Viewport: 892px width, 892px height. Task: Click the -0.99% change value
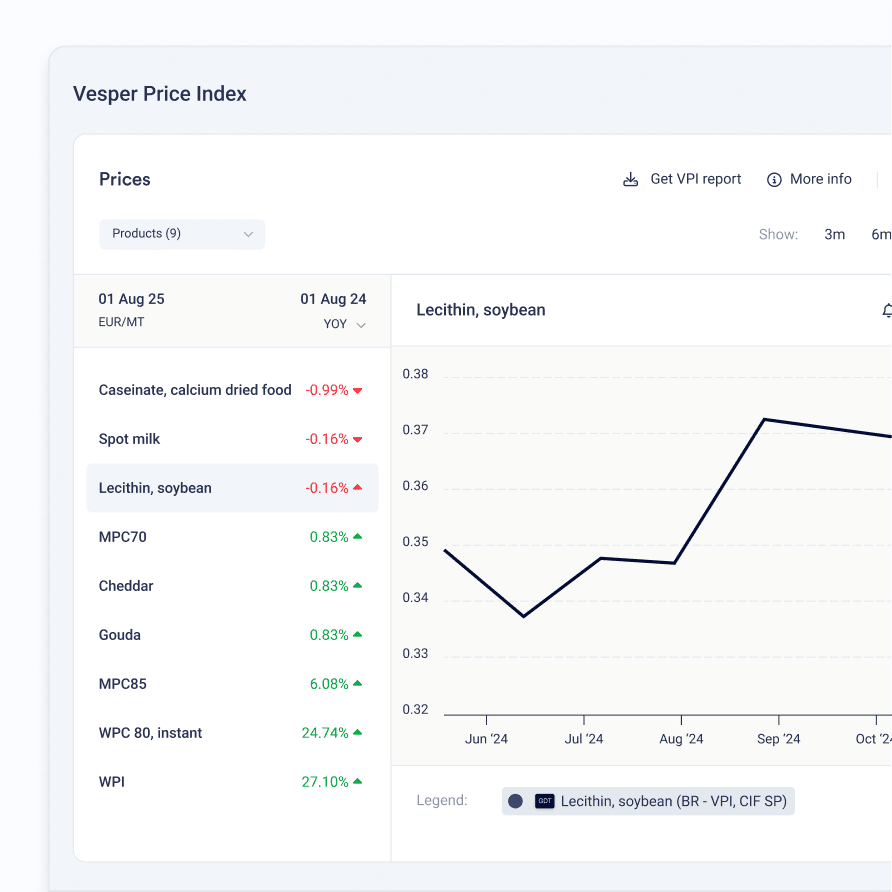tap(327, 390)
